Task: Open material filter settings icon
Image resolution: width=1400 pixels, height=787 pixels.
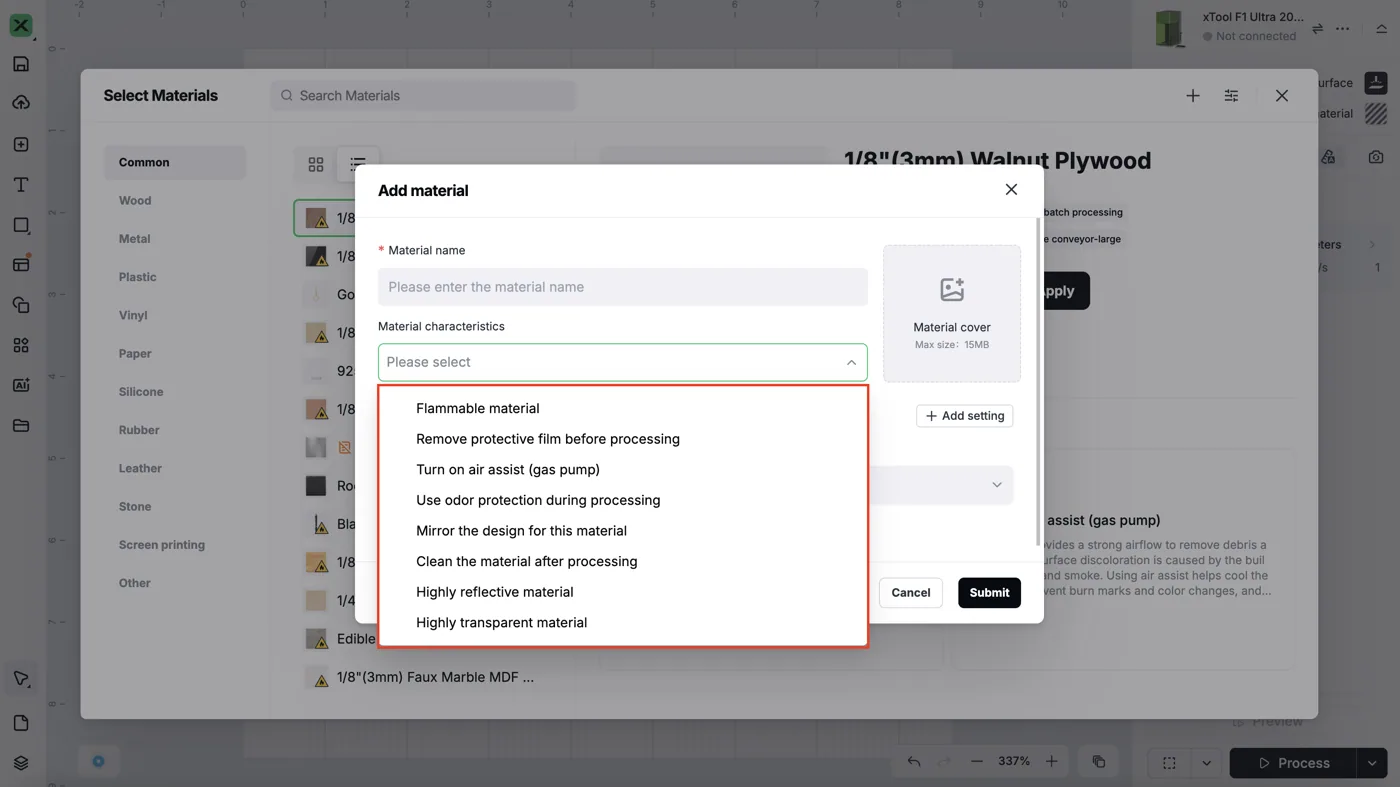Action: pos(1231,96)
